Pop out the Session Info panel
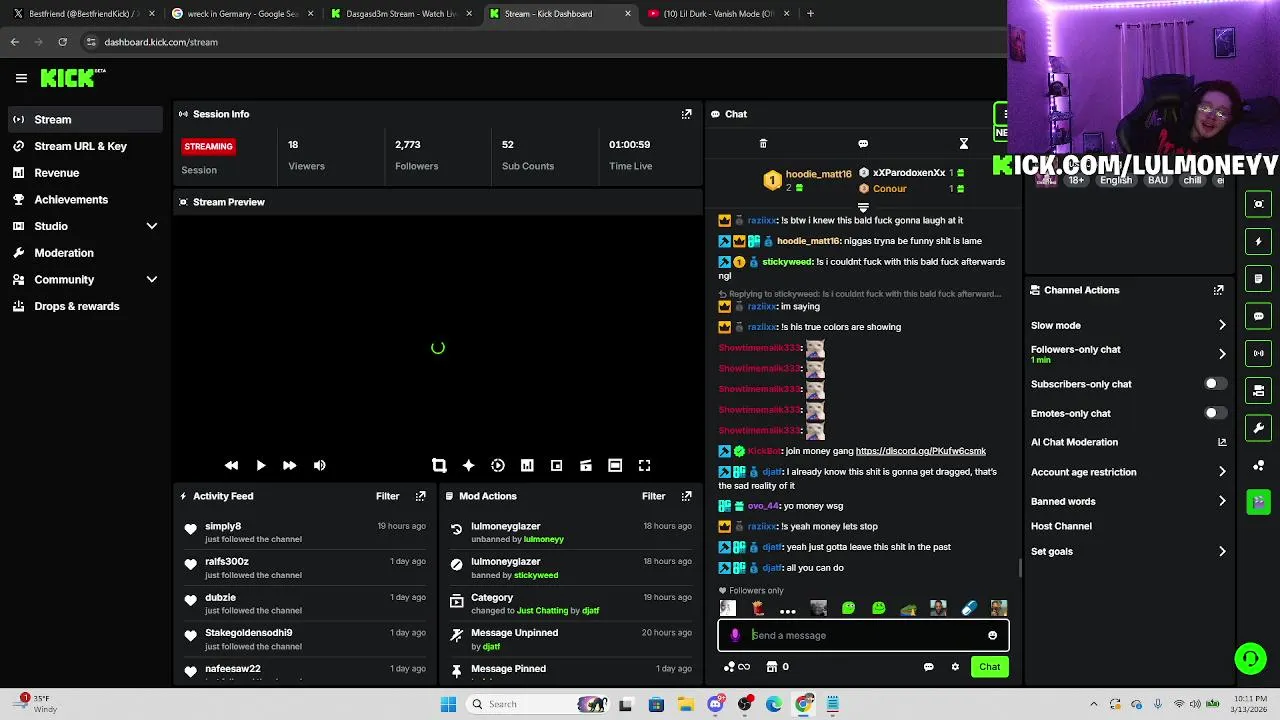Viewport: 1280px width, 720px height. [x=686, y=114]
